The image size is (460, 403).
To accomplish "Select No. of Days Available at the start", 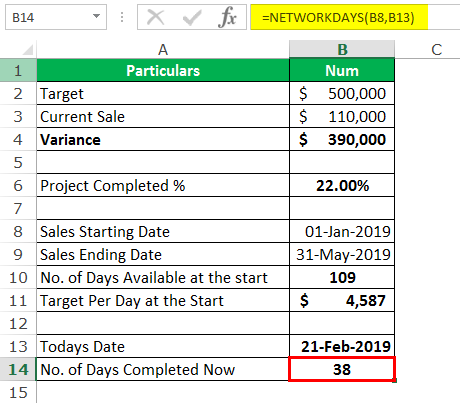I will pos(163,277).
